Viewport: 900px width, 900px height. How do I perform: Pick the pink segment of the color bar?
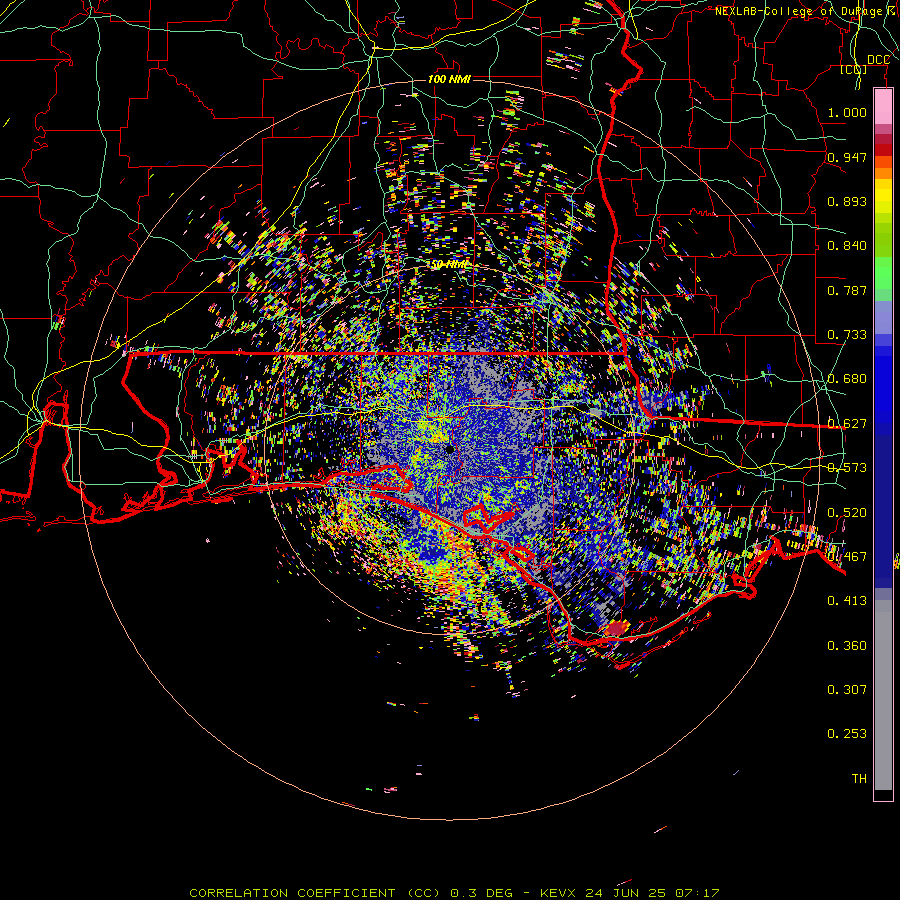(x=883, y=107)
